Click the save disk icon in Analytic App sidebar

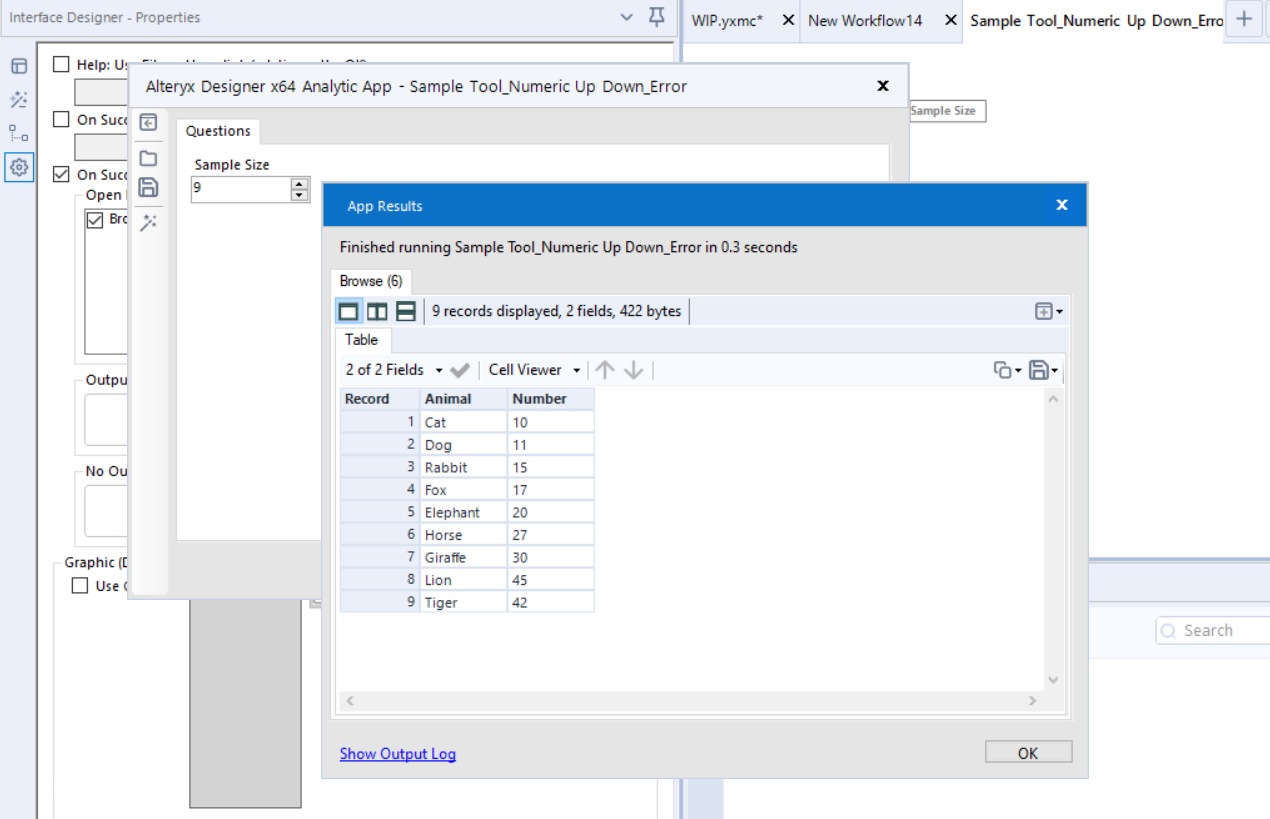pyautogui.click(x=148, y=187)
